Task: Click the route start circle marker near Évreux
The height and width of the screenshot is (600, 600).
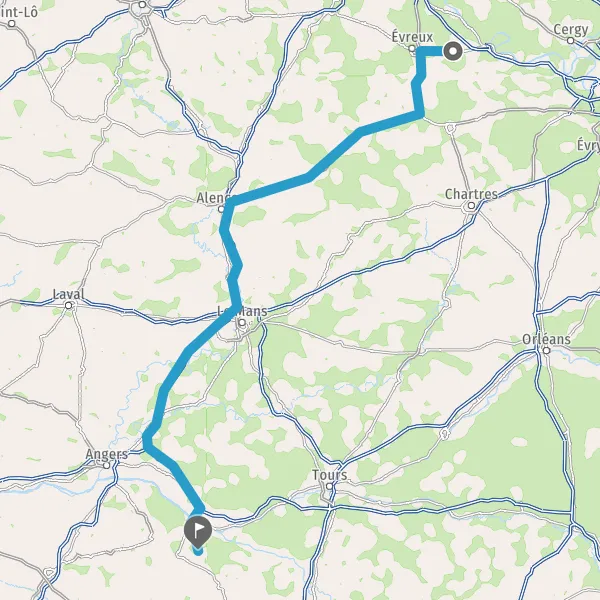Action: (x=453, y=51)
